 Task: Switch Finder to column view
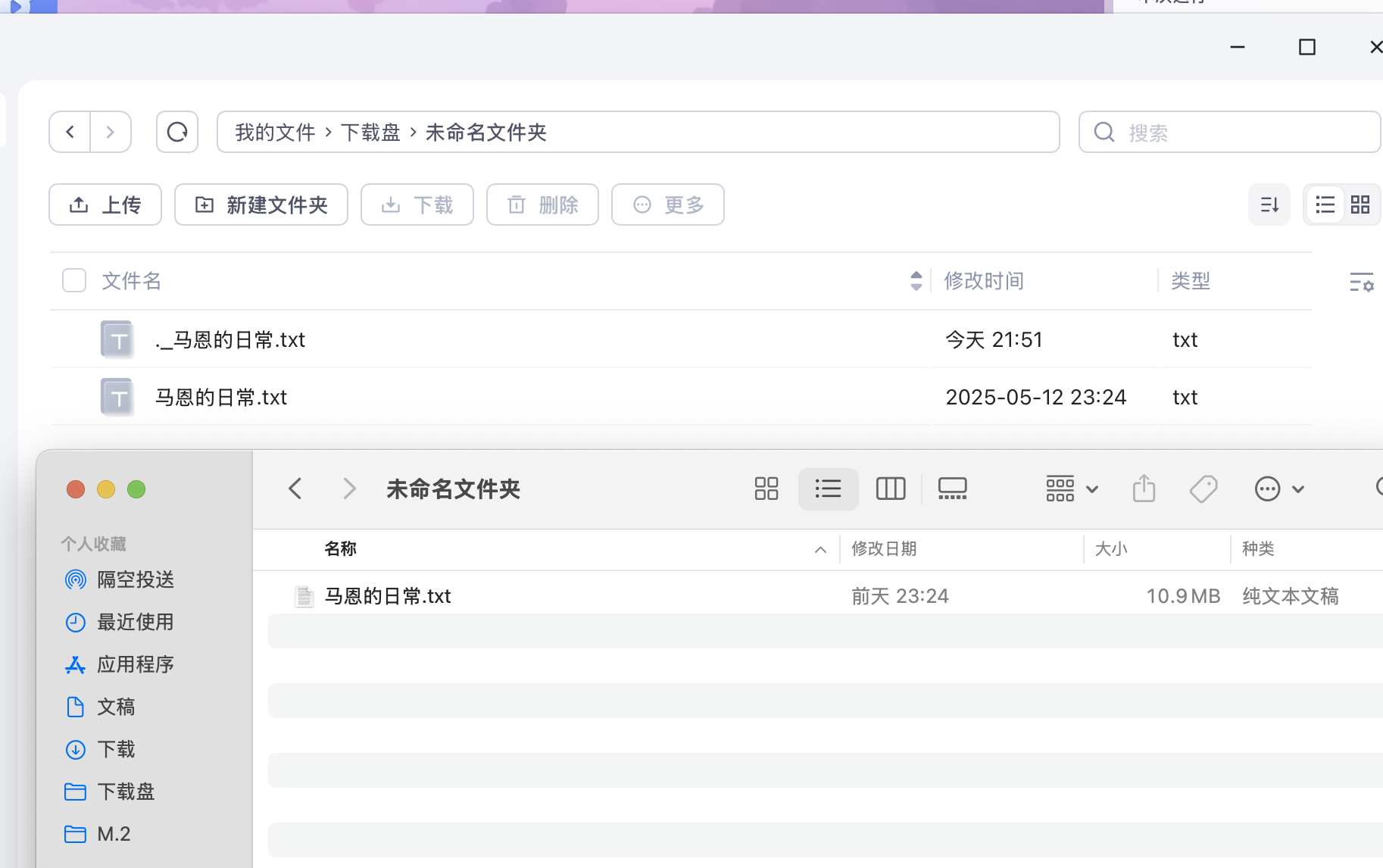(x=891, y=489)
